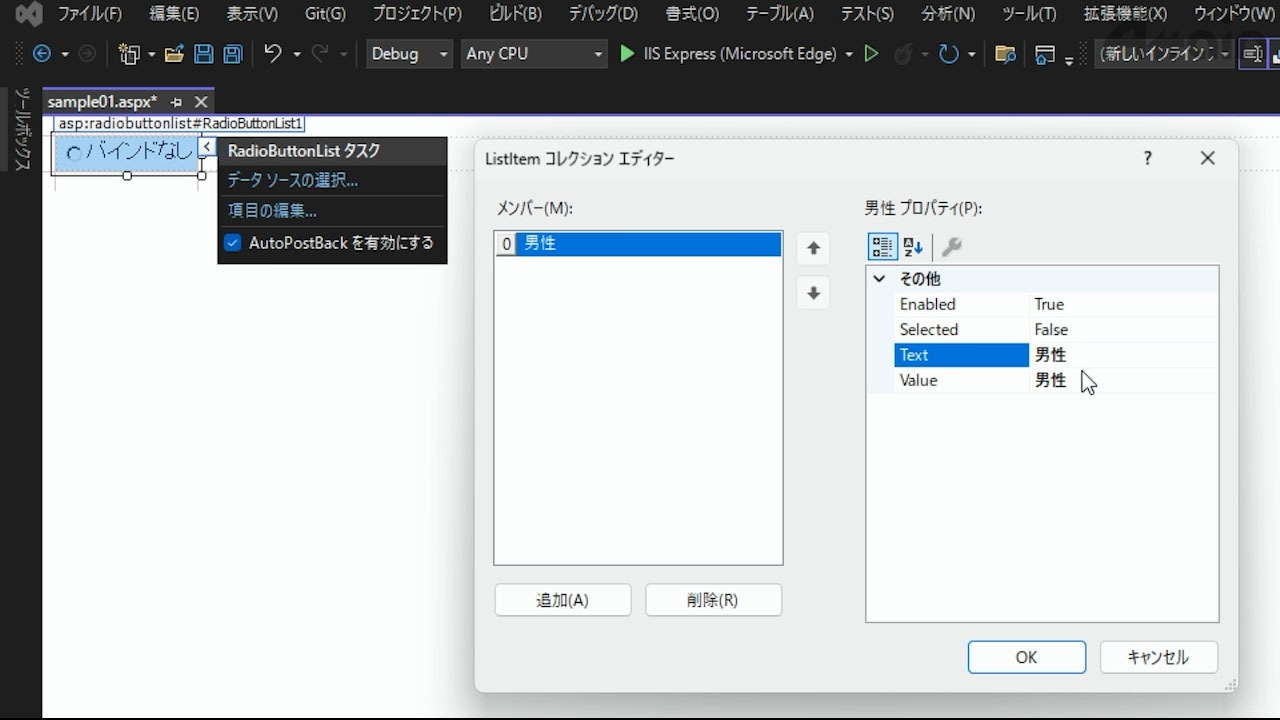Click the Selected property value False
This screenshot has height=720, width=1280.
(x=1123, y=330)
